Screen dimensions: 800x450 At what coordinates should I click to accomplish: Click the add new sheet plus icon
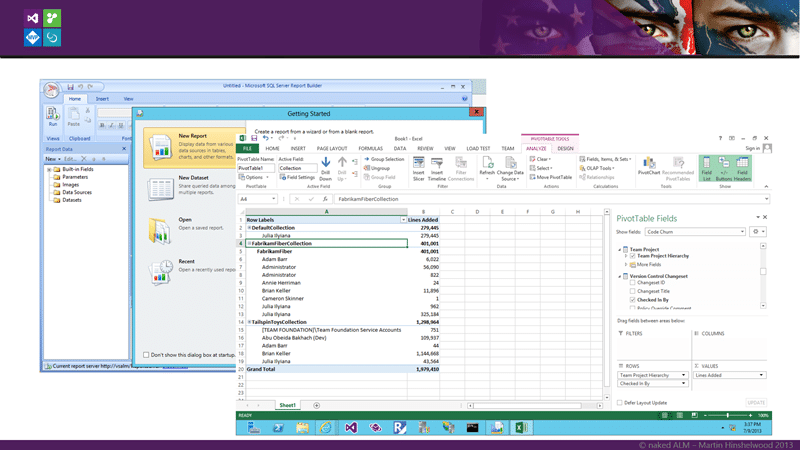click(316, 406)
